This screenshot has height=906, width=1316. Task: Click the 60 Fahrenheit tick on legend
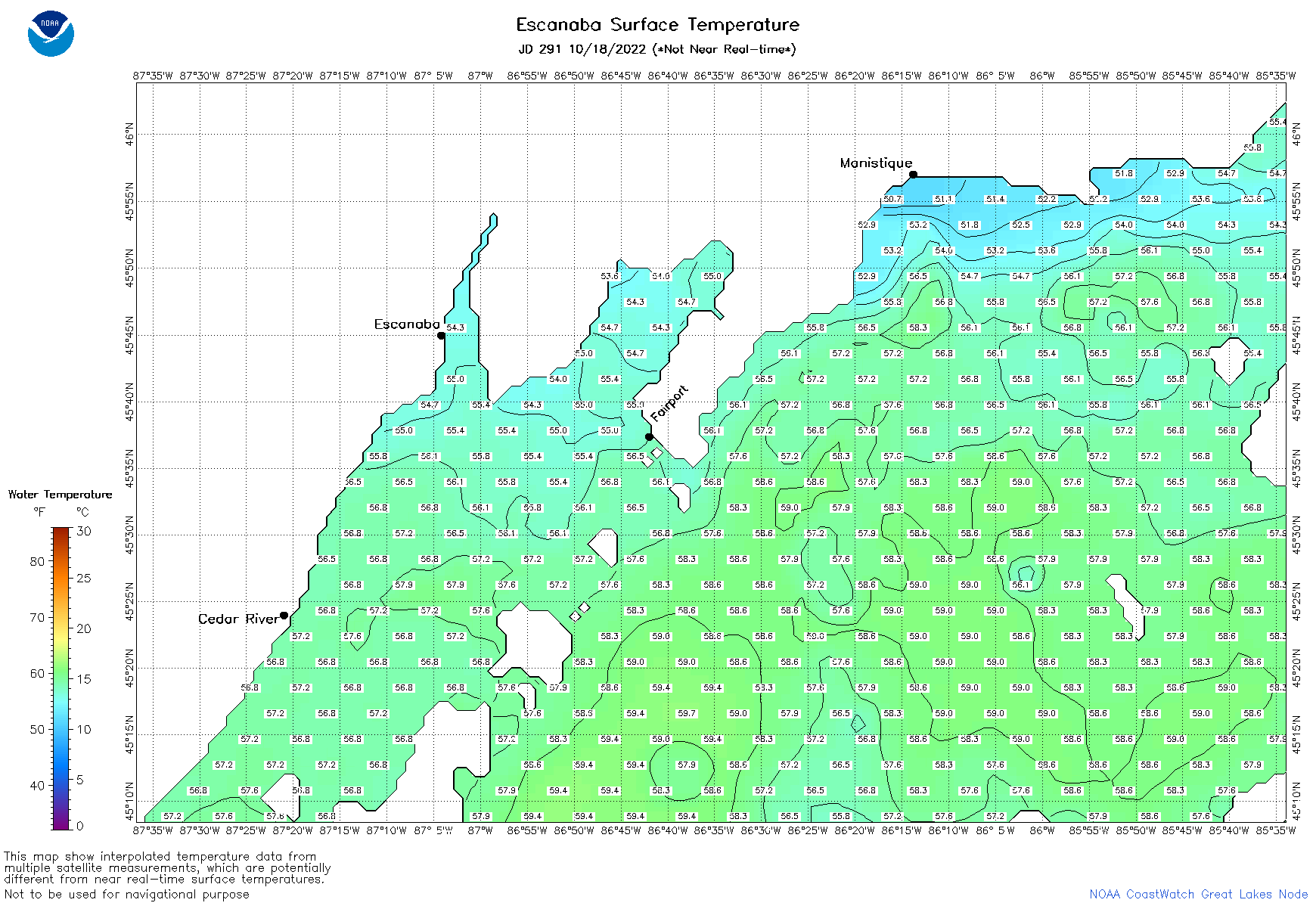37,673
